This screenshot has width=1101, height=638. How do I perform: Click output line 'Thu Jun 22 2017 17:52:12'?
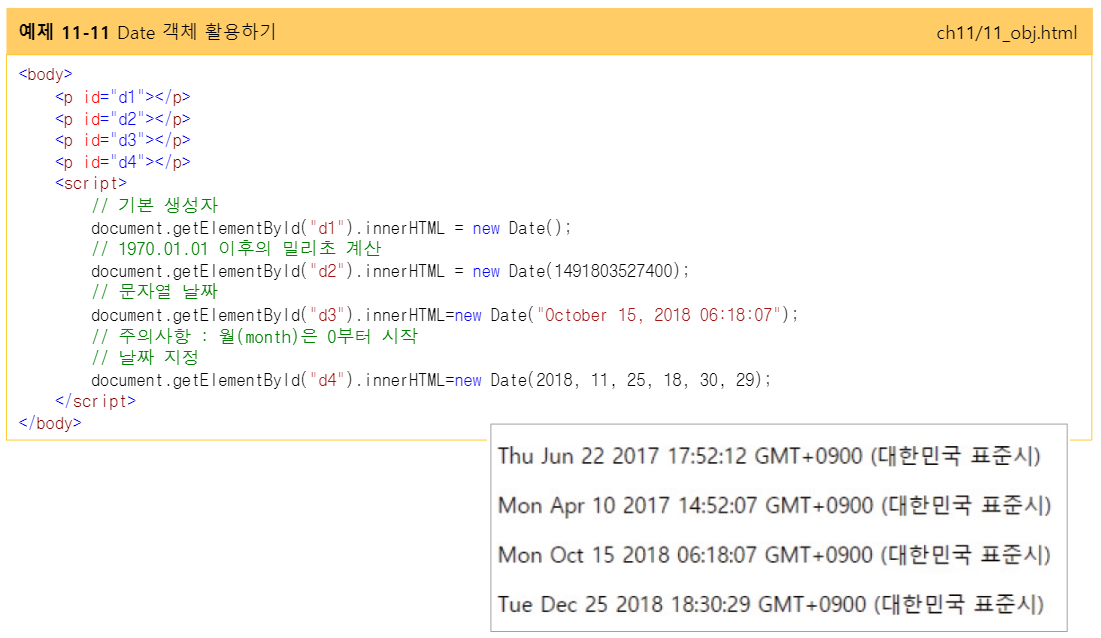point(769,456)
